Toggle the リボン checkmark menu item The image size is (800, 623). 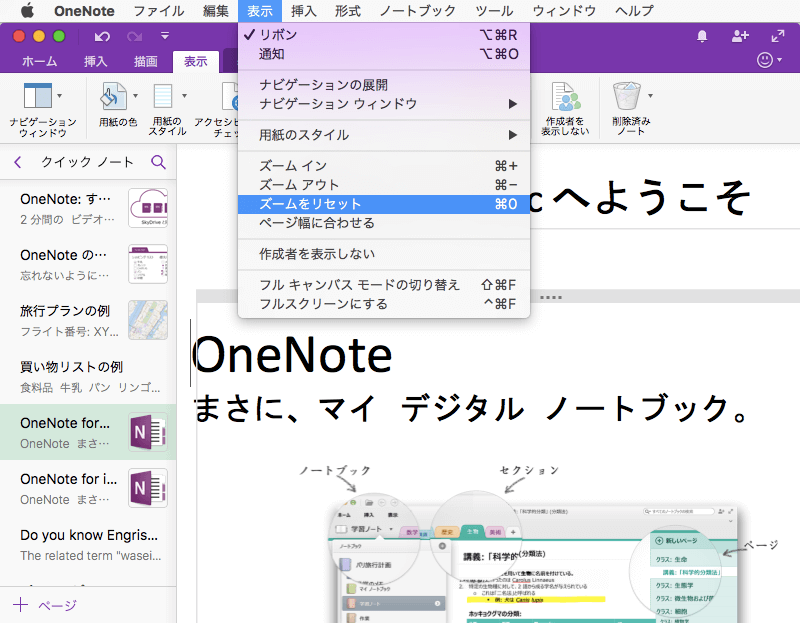point(384,35)
